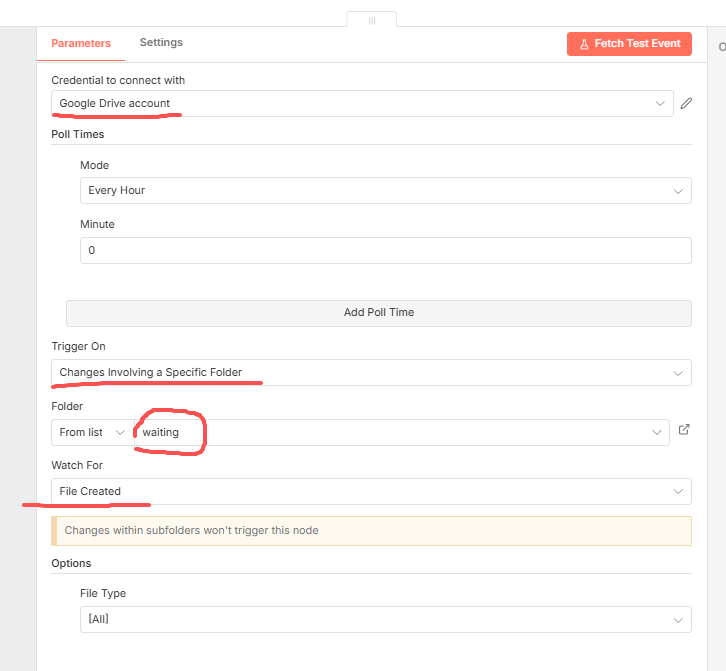Click the flask icon on Fetch Test Event
The height and width of the screenshot is (671, 726).
pos(584,44)
